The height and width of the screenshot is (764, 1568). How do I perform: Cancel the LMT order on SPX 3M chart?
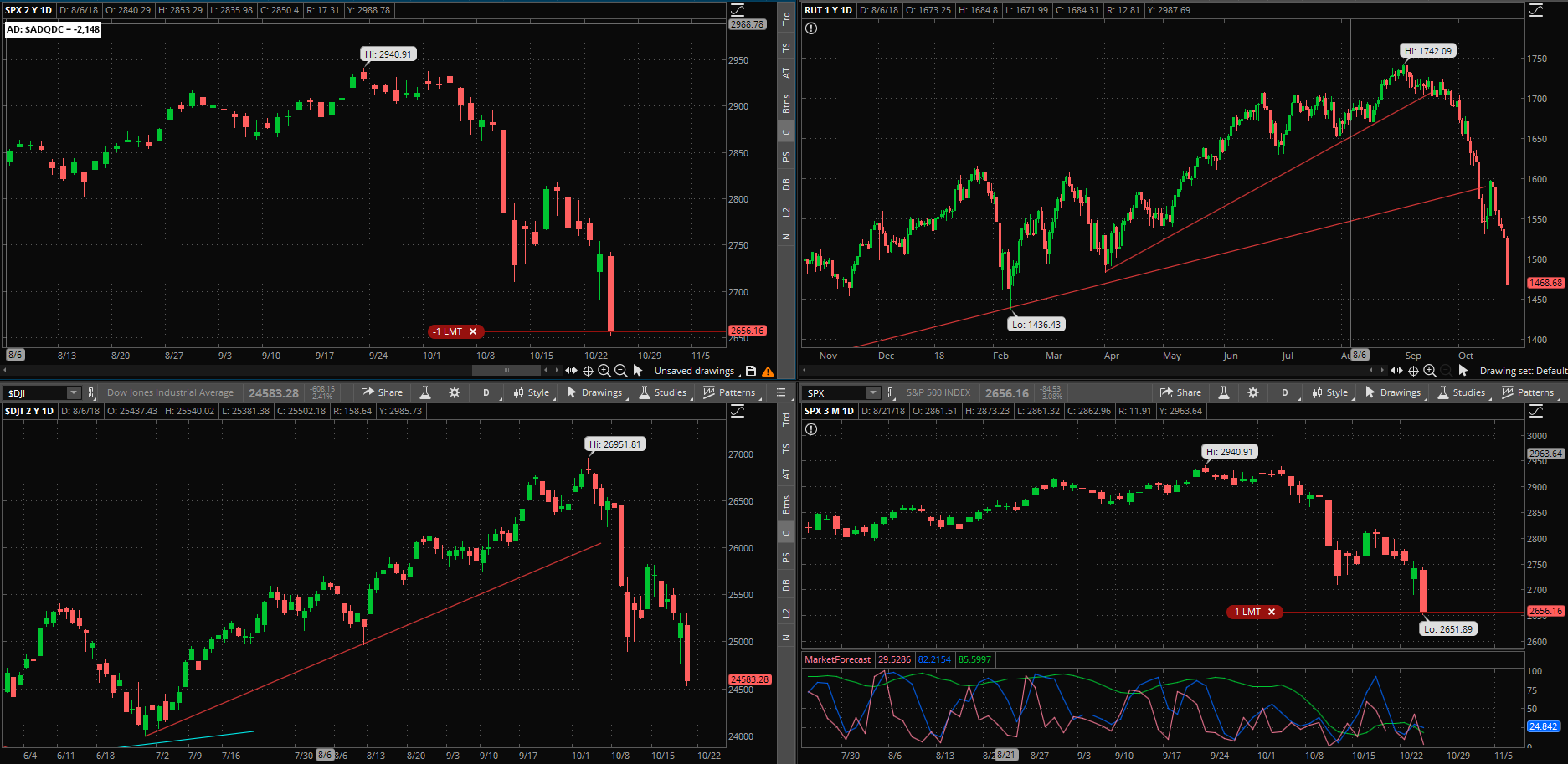[x=1272, y=612]
